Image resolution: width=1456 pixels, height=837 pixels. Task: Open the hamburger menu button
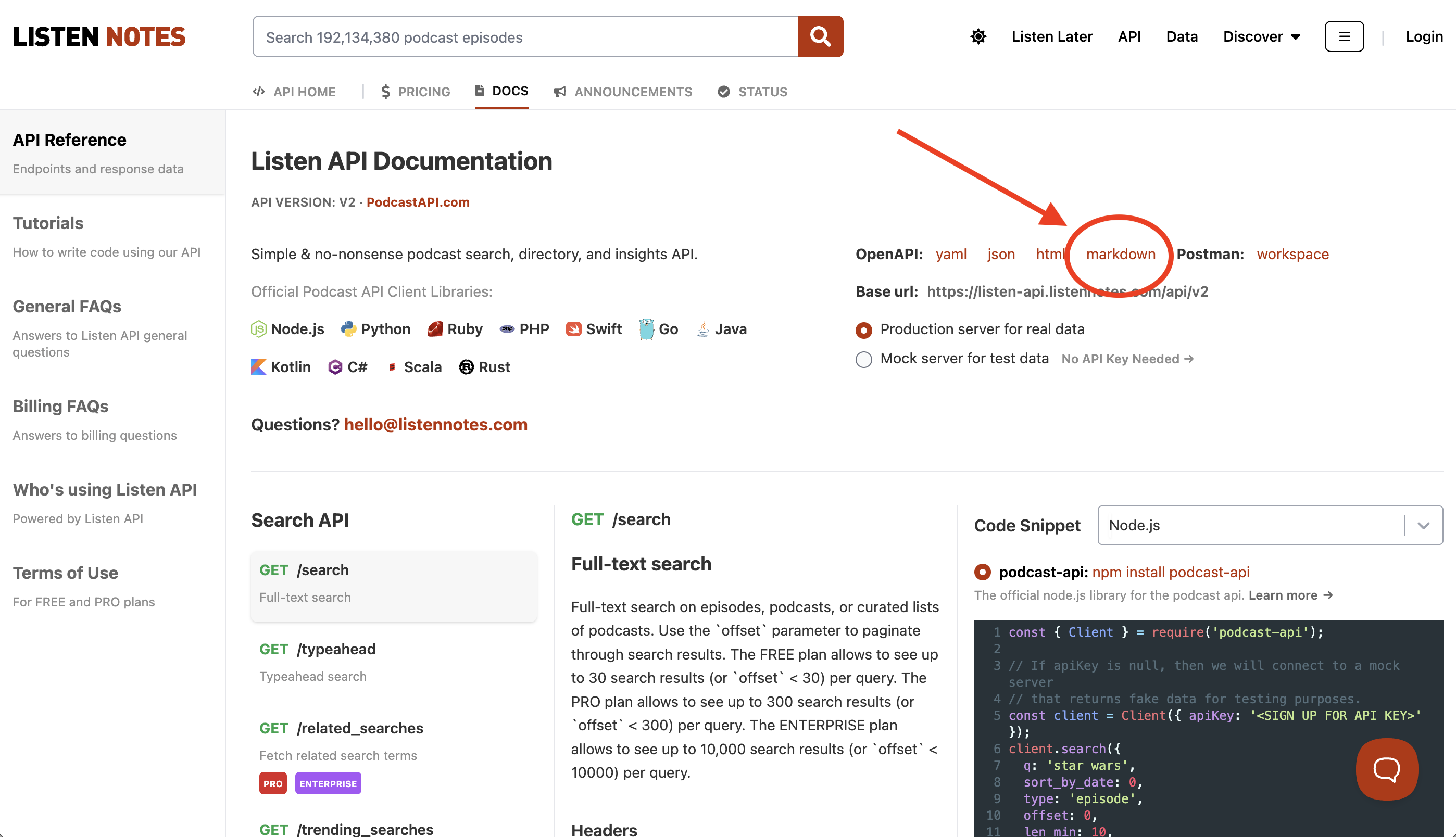(x=1344, y=37)
